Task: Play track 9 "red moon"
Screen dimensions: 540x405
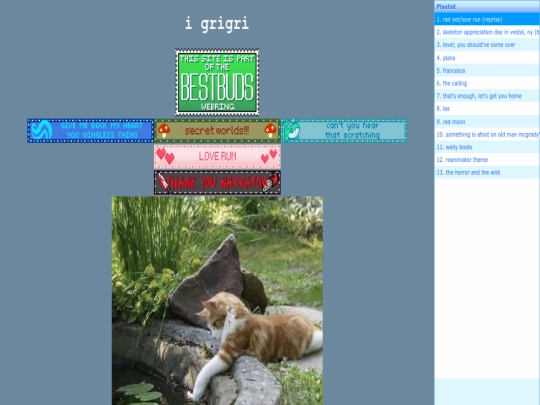Action: pos(487,121)
